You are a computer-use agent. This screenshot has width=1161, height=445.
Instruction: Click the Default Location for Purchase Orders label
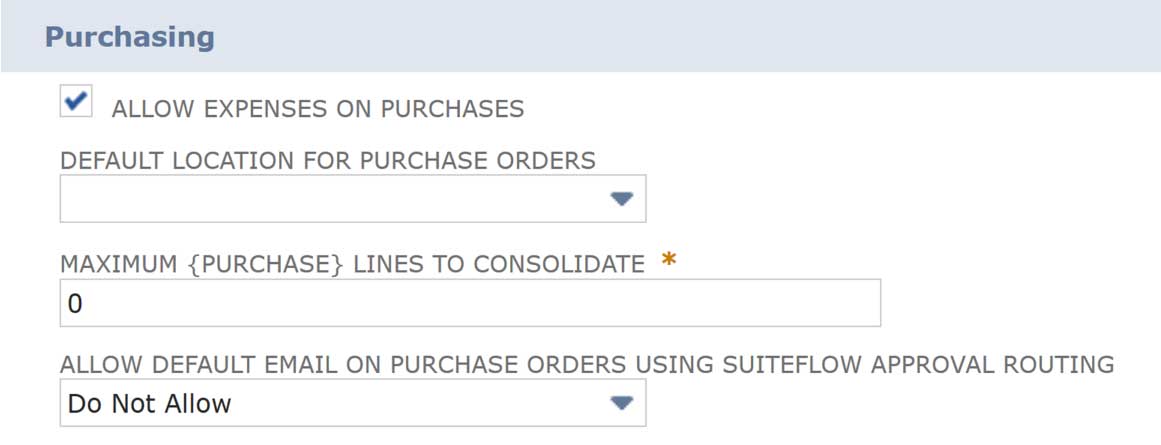[328, 160]
